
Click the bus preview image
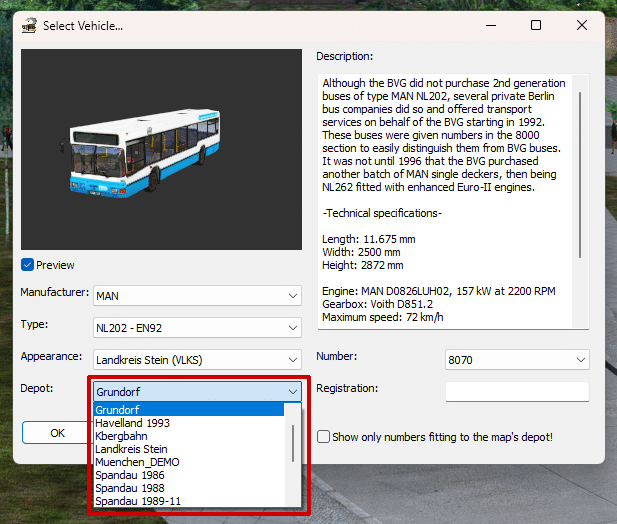pyautogui.click(x=161, y=150)
